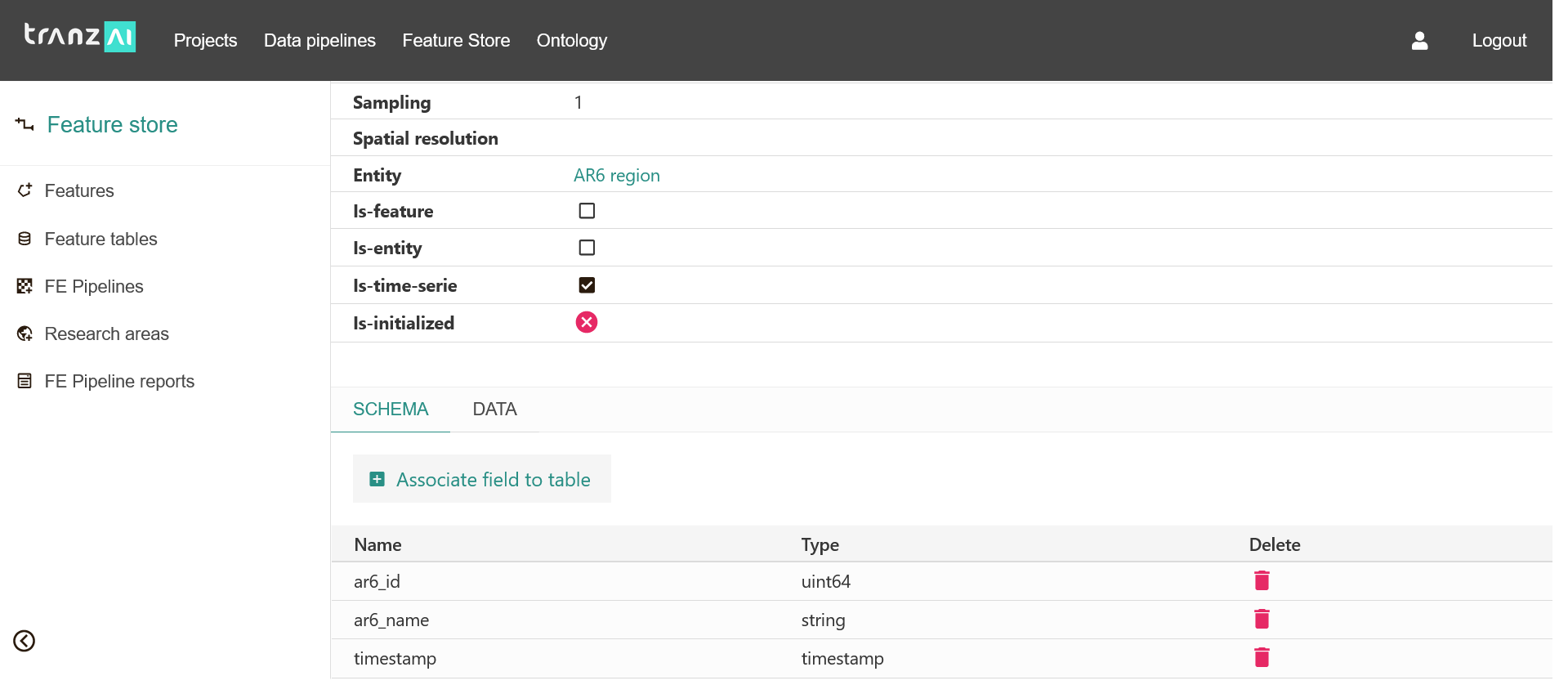Open the Ontology menu

tap(572, 41)
